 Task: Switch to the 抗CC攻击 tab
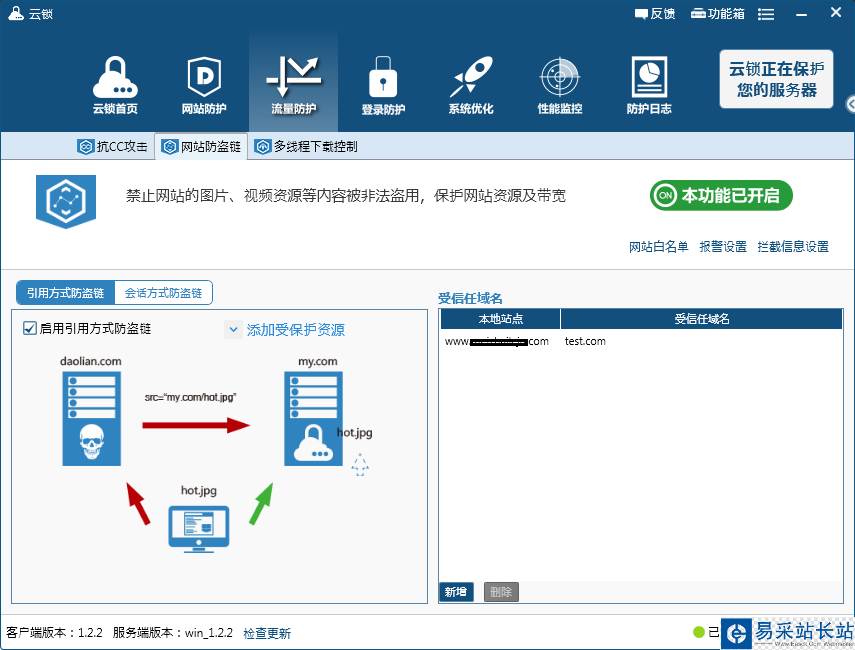(112, 146)
